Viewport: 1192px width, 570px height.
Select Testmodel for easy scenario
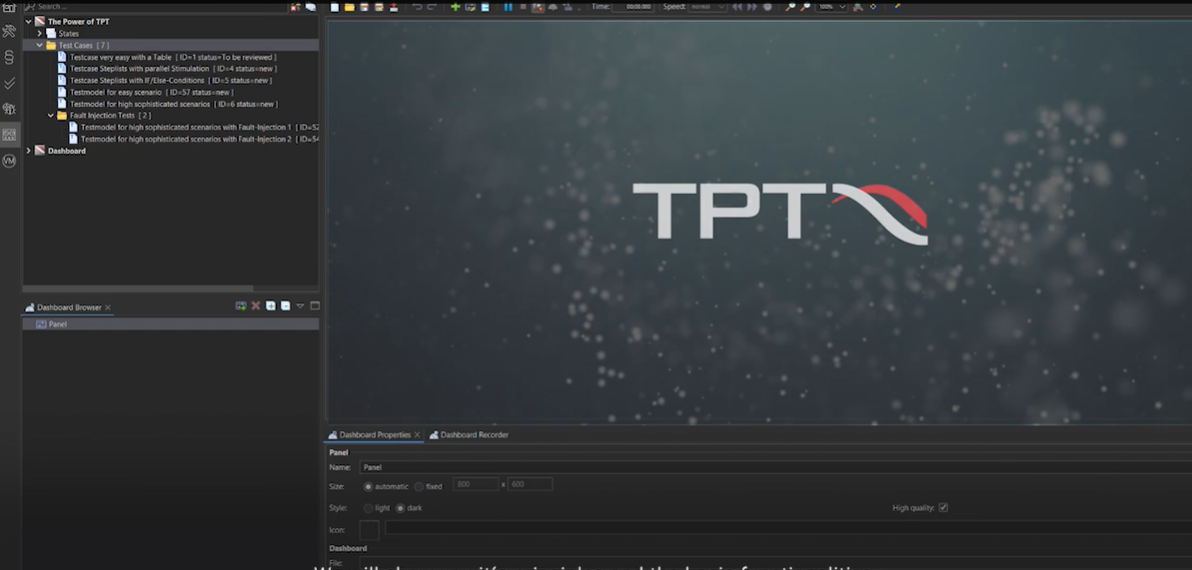[151, 92]
